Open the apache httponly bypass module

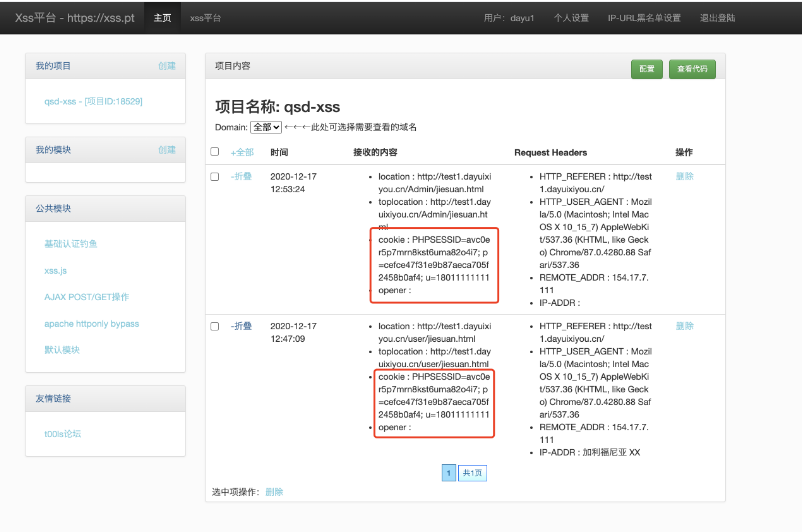point(92,324)
